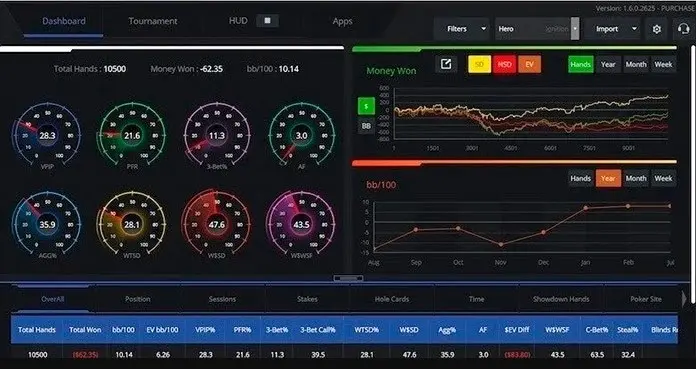Open the support headset icon
The image size is (696, 369).
pos(684,29)
